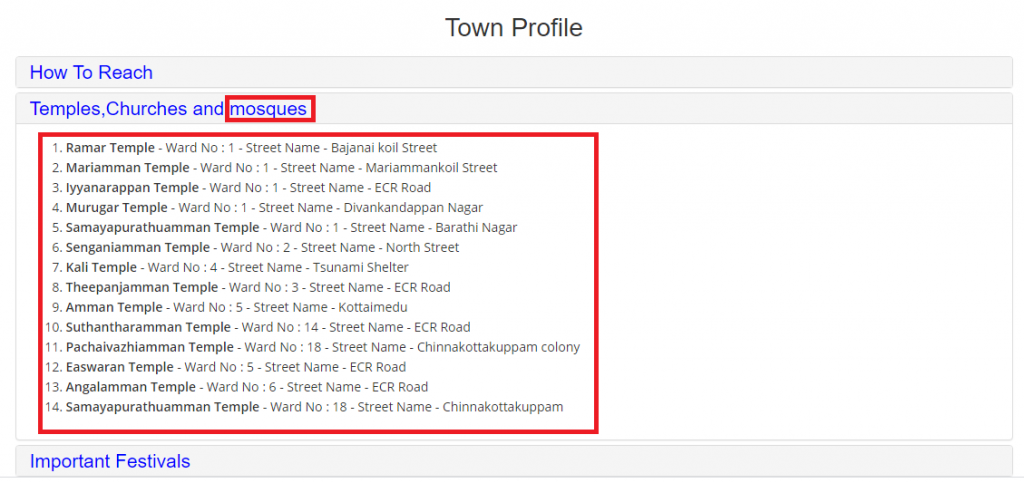Select the Mariamman Temple list item
Screen dimensions: 1024x483
click(281, 168)
